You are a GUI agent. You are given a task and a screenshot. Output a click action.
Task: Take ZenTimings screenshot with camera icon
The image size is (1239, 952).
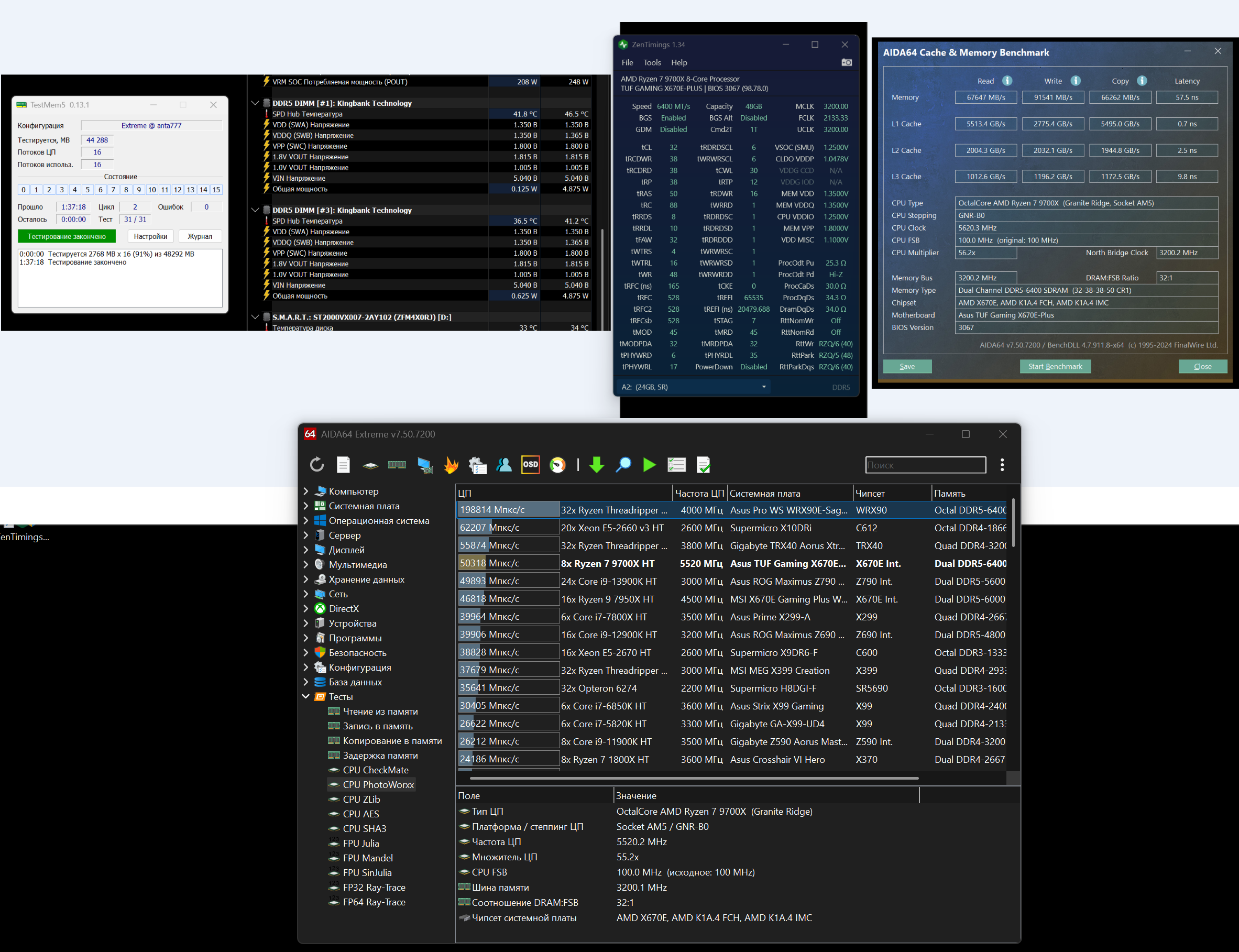(x=847, y=62)
